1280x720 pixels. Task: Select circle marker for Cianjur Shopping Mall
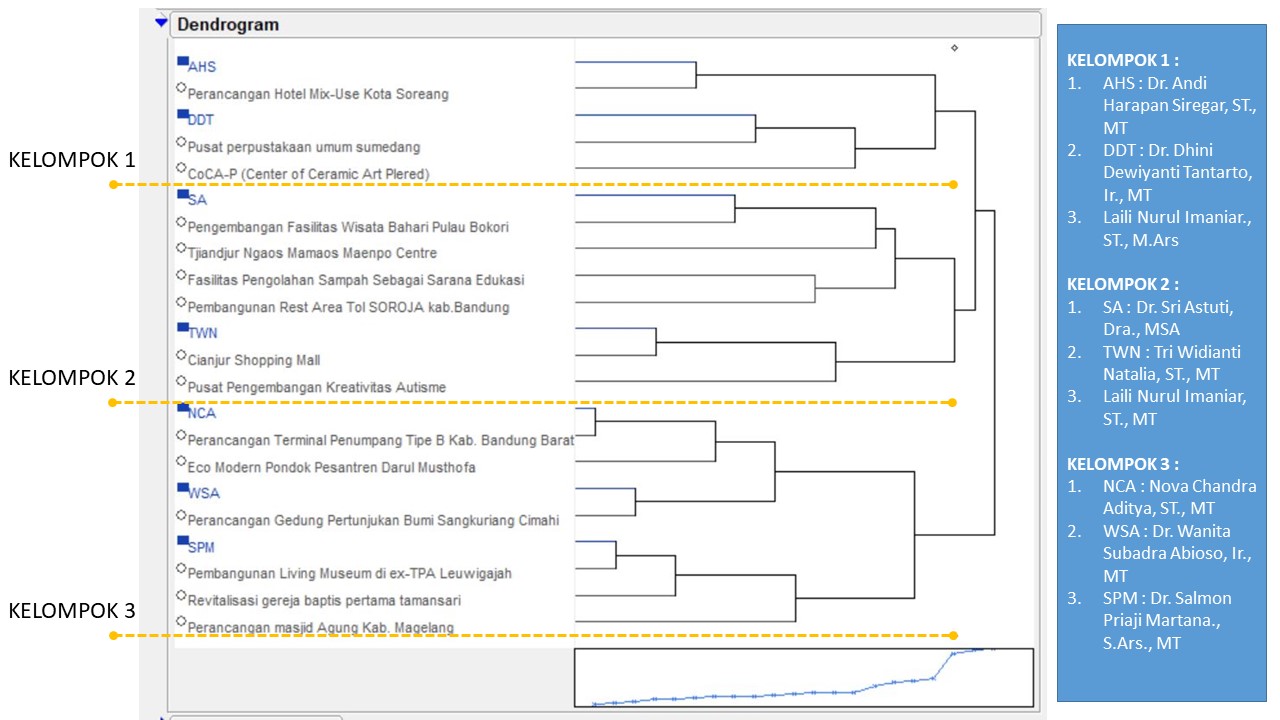point(181,355)
